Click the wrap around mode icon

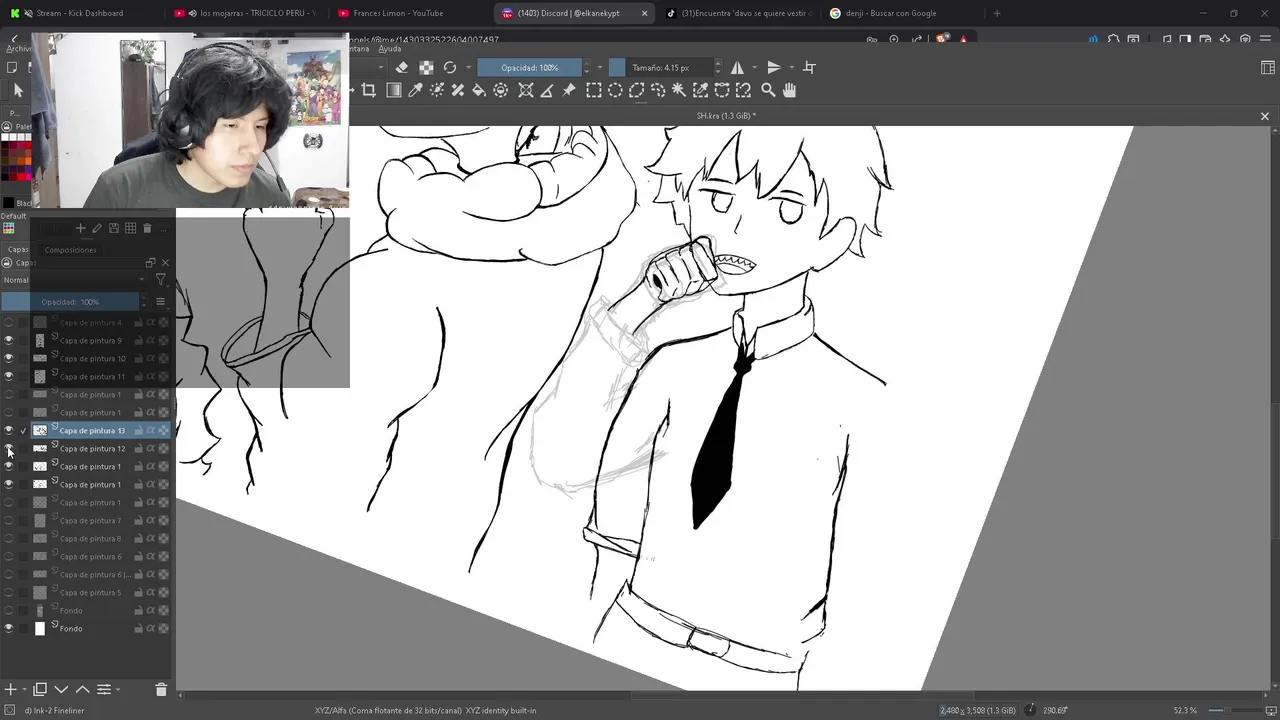pyautogui.click(x=809, y=67)
